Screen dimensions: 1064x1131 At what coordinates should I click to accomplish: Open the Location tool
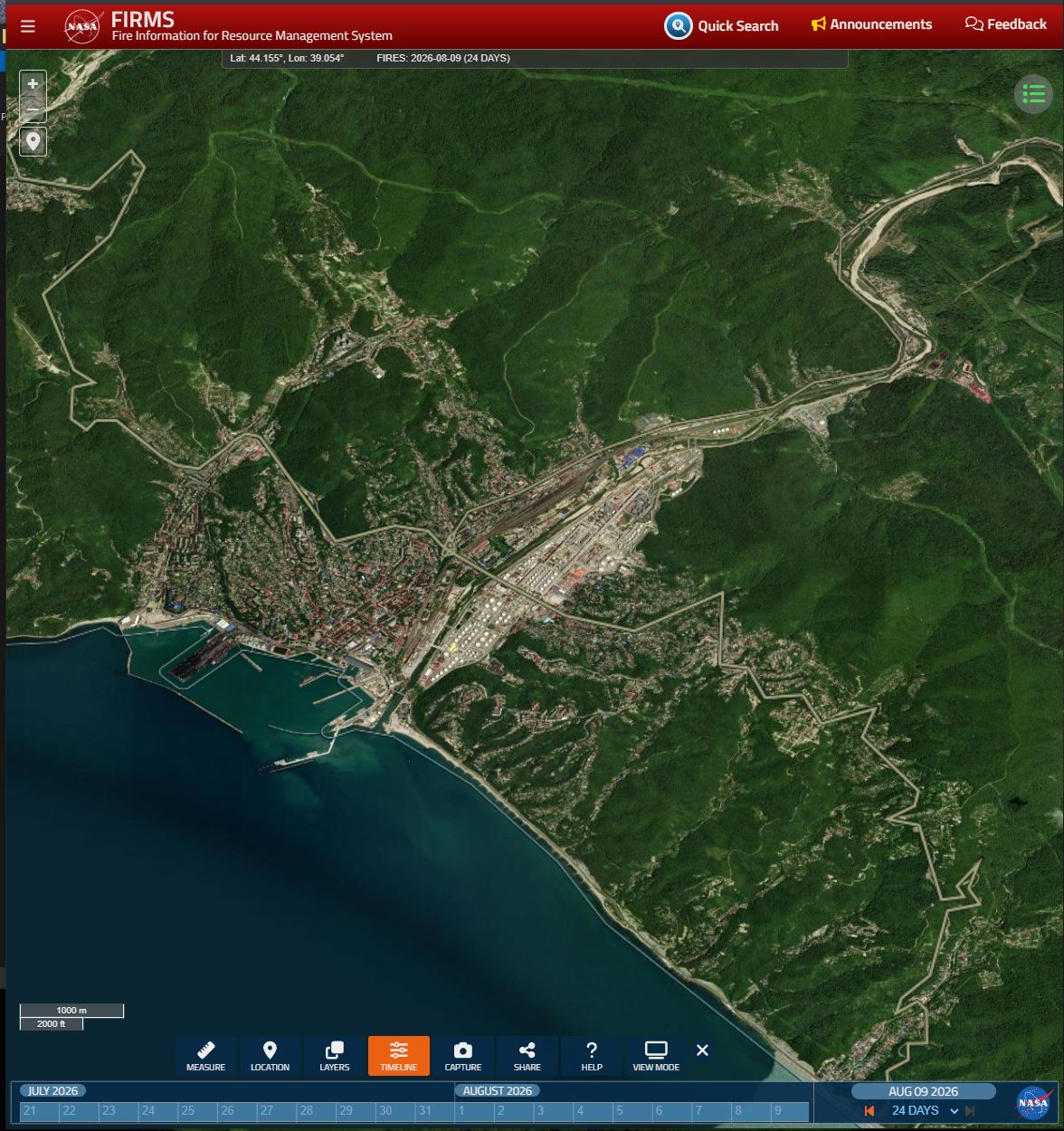click(270, 1056)
